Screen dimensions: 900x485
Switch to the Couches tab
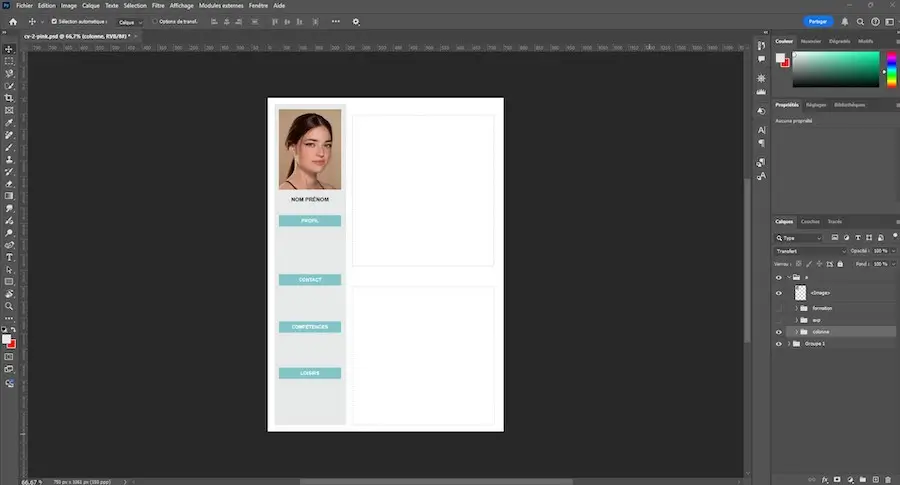810,222
